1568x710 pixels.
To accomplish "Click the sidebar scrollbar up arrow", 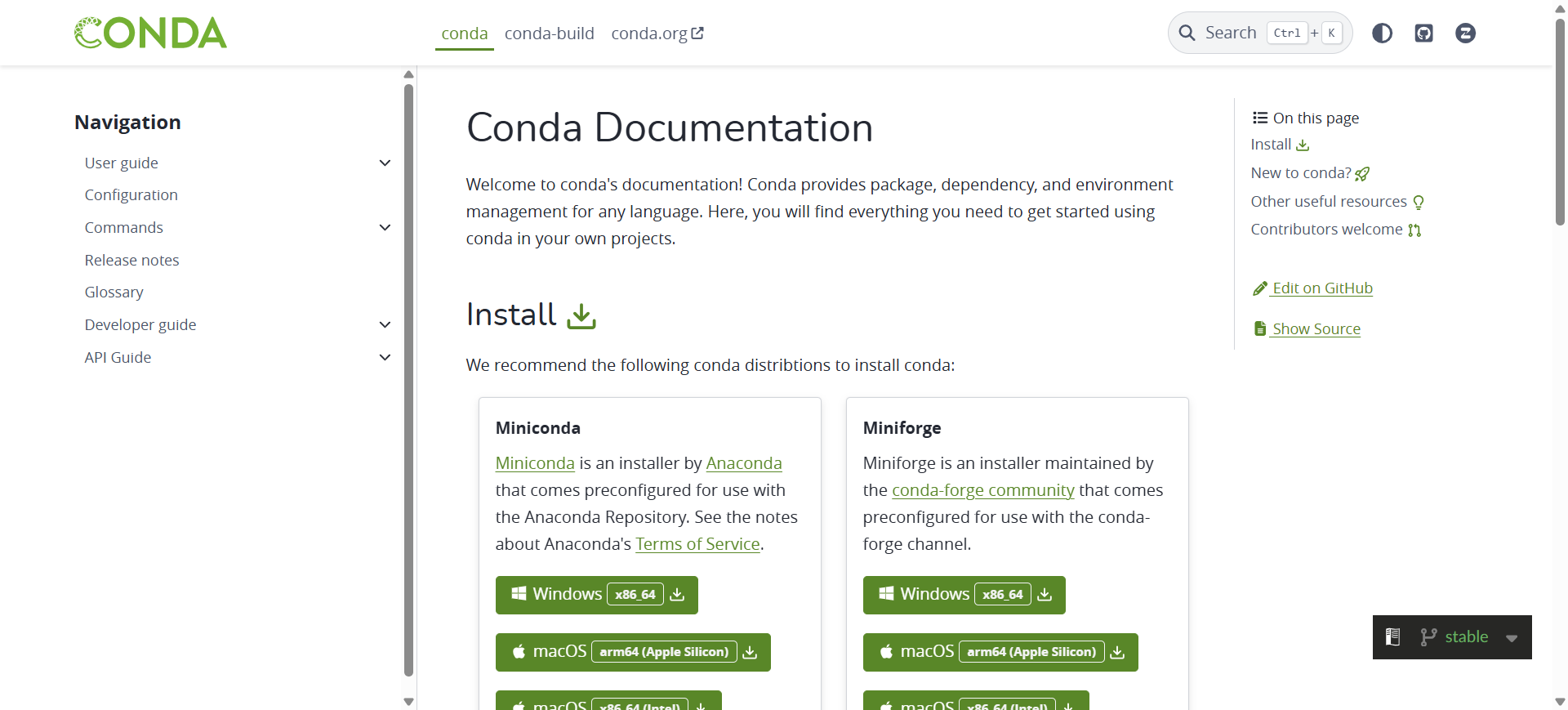I will coord(409,74).
